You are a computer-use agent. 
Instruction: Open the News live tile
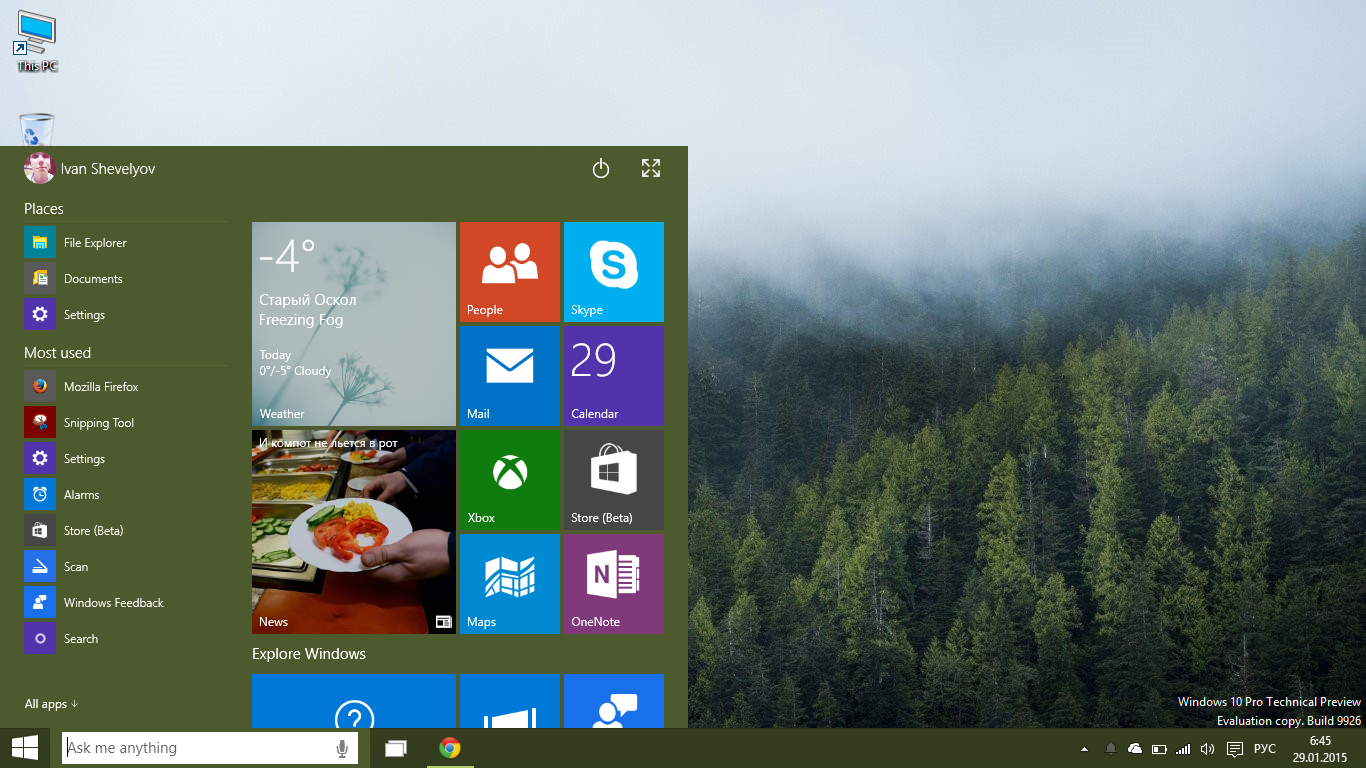click(354, 532)
